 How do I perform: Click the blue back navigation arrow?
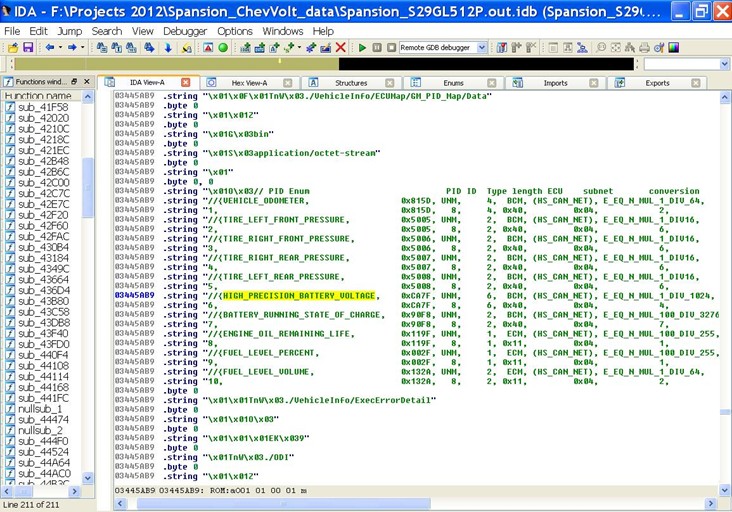(x=49, y=47)
